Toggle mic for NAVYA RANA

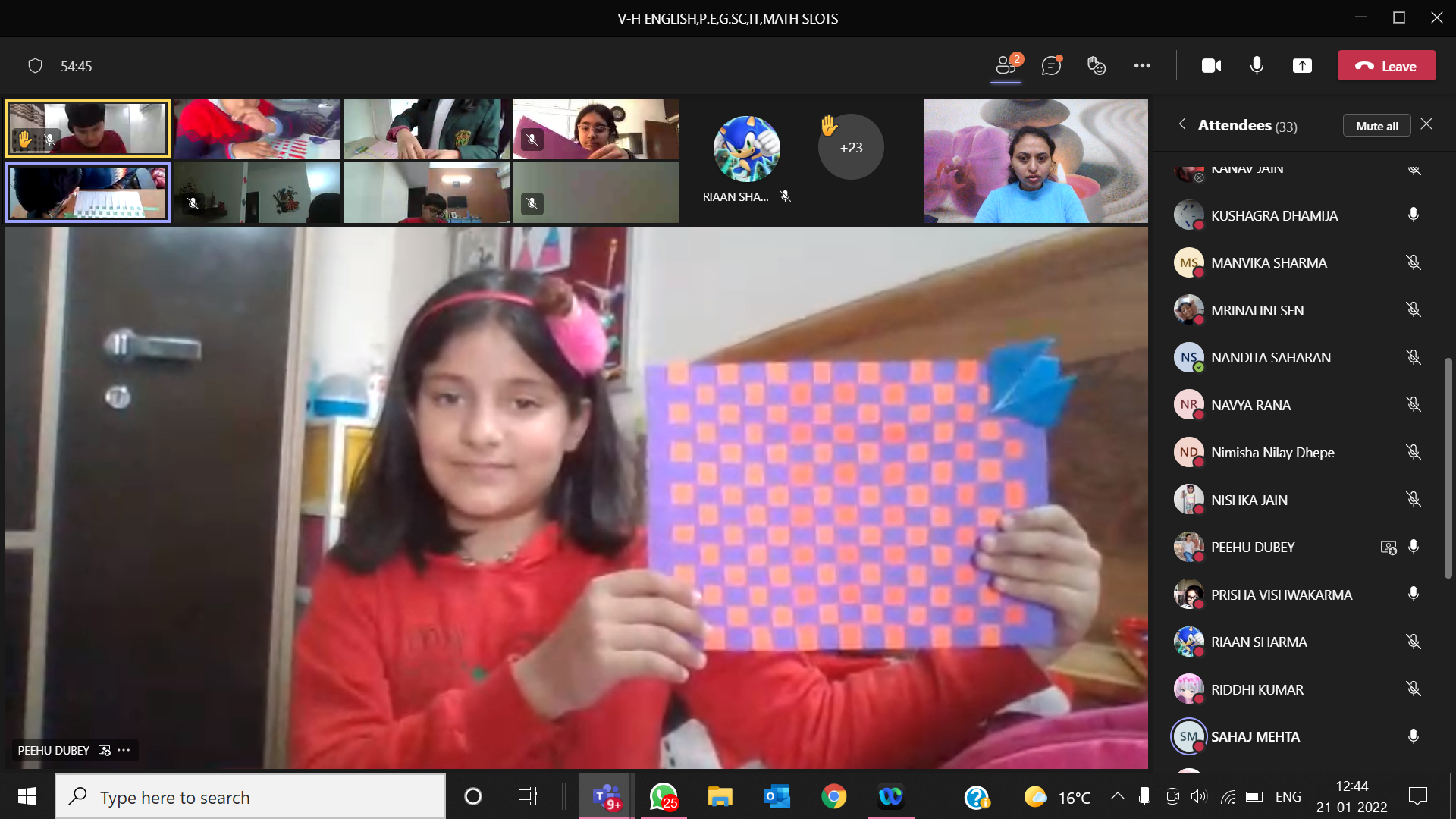tap(1414, 405)
